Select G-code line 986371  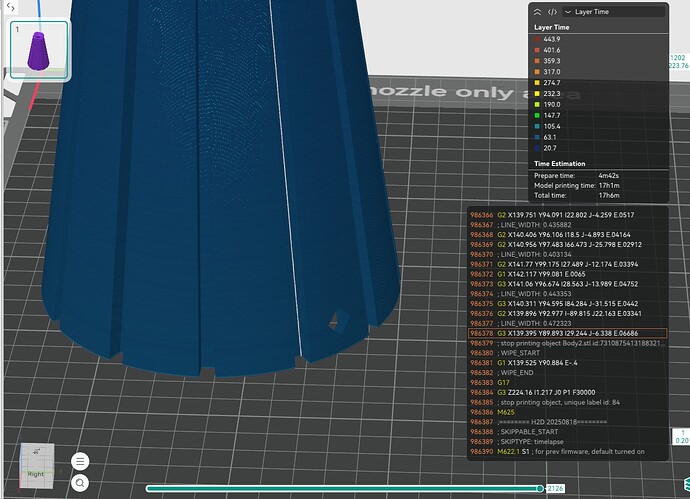tap(568, 264)
